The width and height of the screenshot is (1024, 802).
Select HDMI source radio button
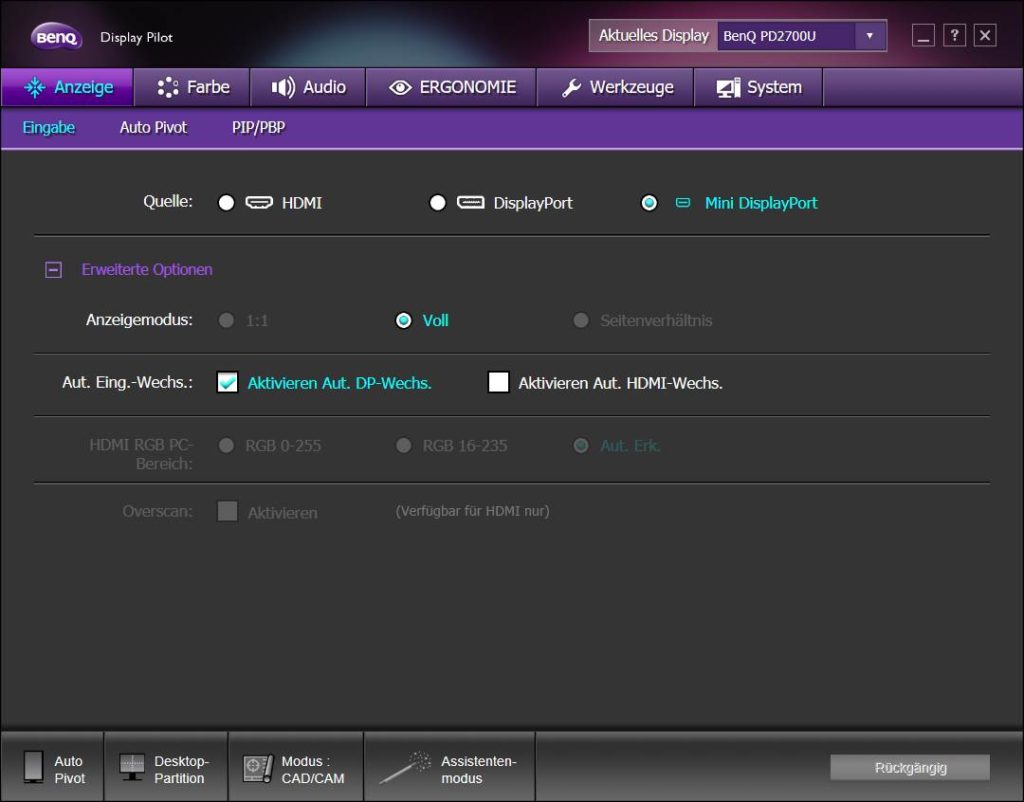point(227,203)
